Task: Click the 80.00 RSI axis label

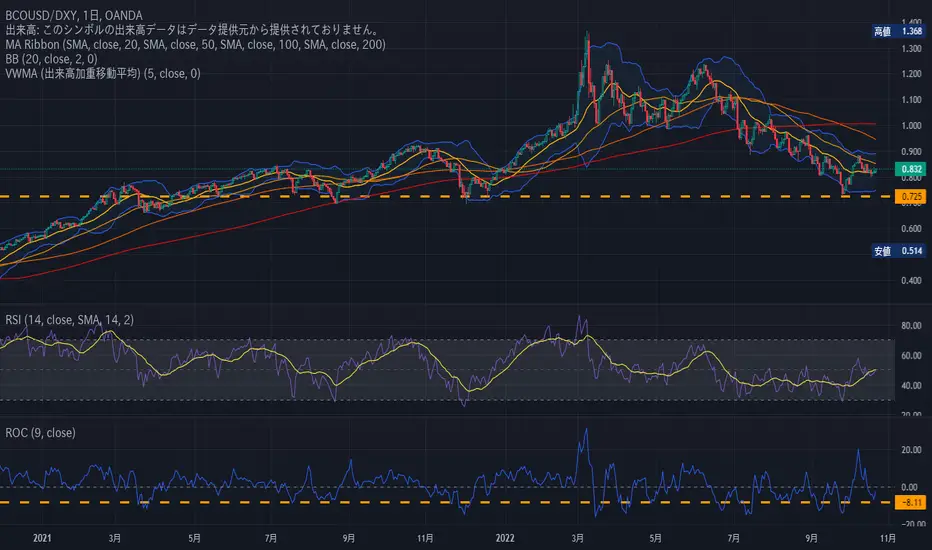Action: tap(912, 326)
